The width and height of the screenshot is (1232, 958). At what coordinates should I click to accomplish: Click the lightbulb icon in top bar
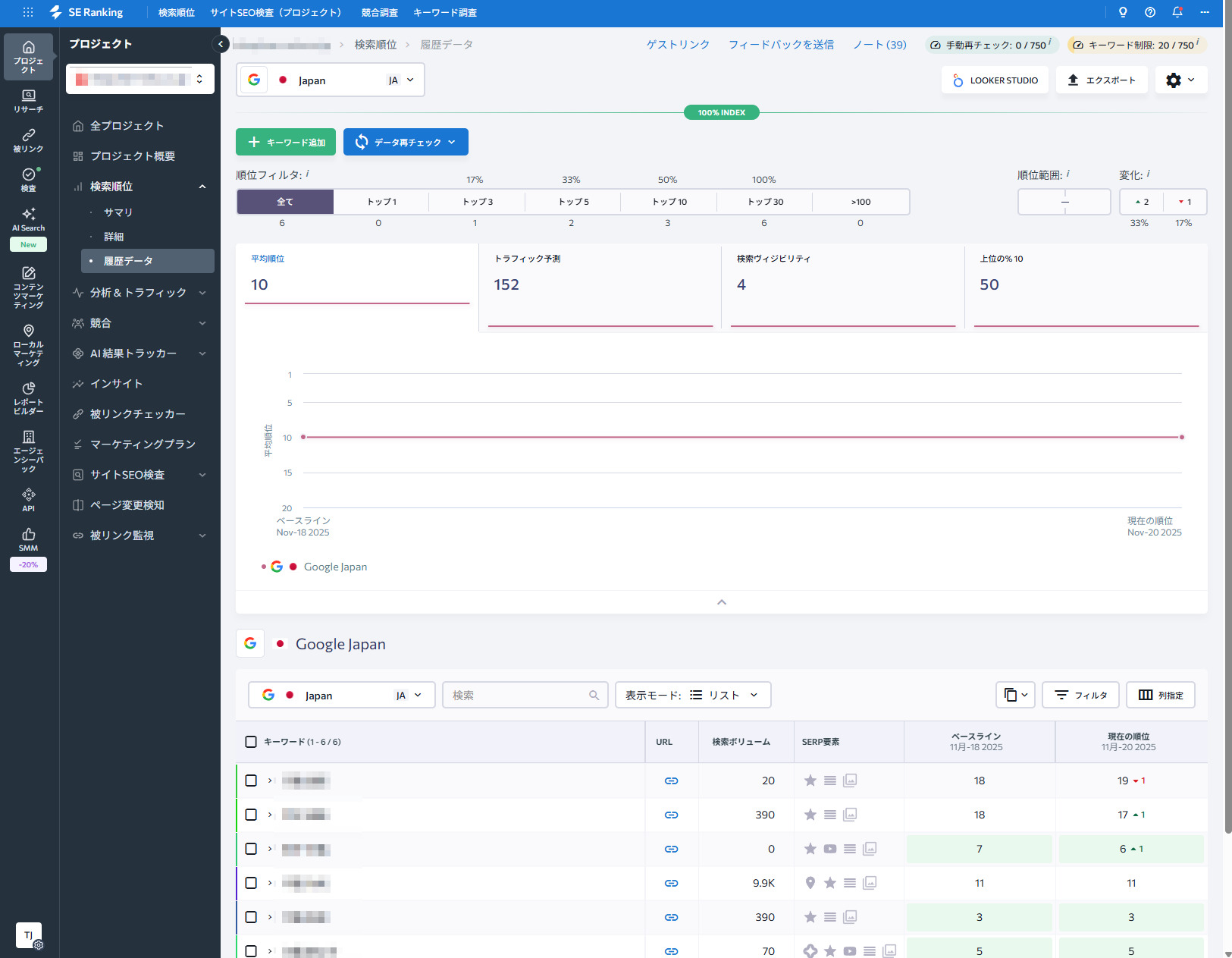(1123, 12)
